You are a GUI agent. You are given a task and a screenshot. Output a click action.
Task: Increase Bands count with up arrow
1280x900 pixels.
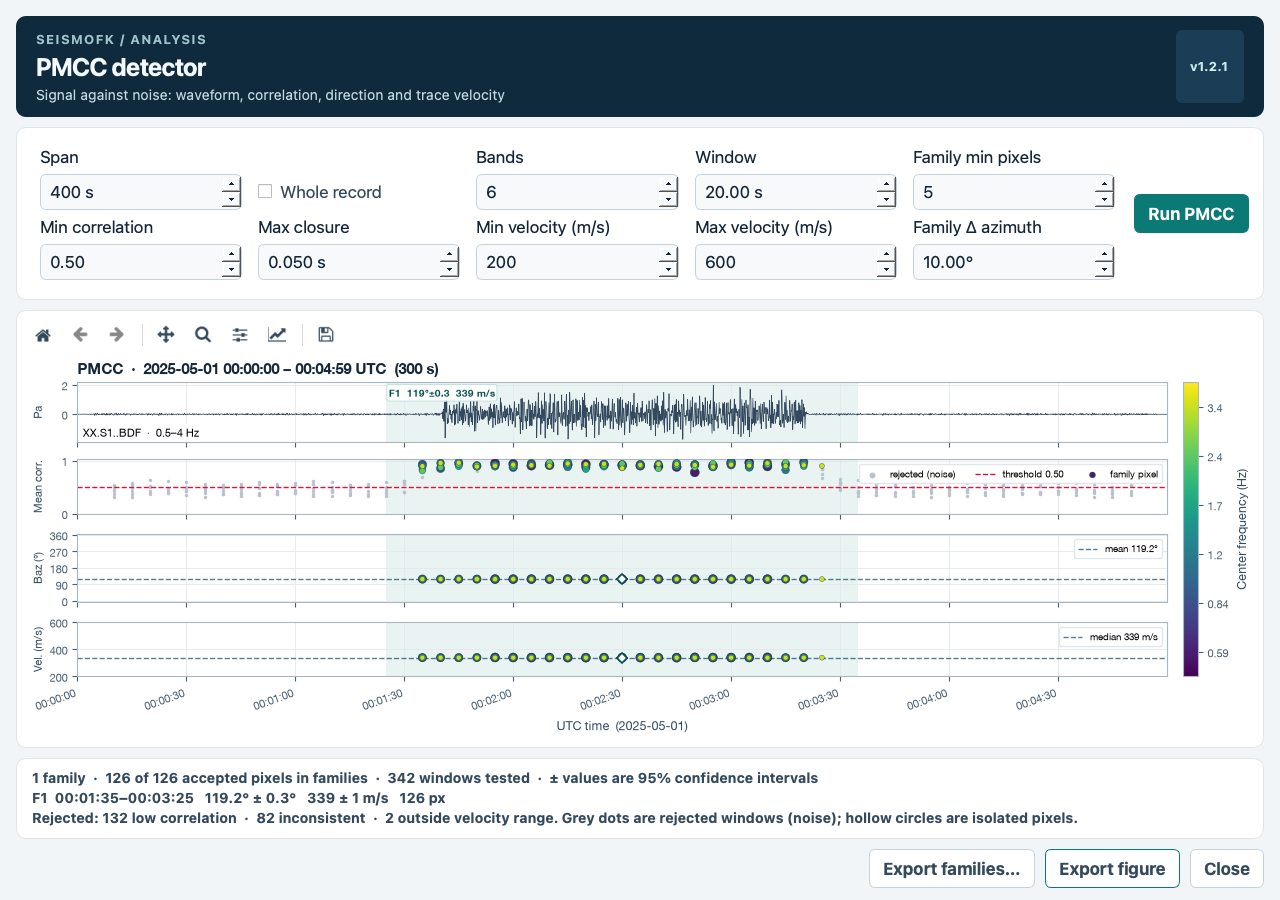(667, 184)
